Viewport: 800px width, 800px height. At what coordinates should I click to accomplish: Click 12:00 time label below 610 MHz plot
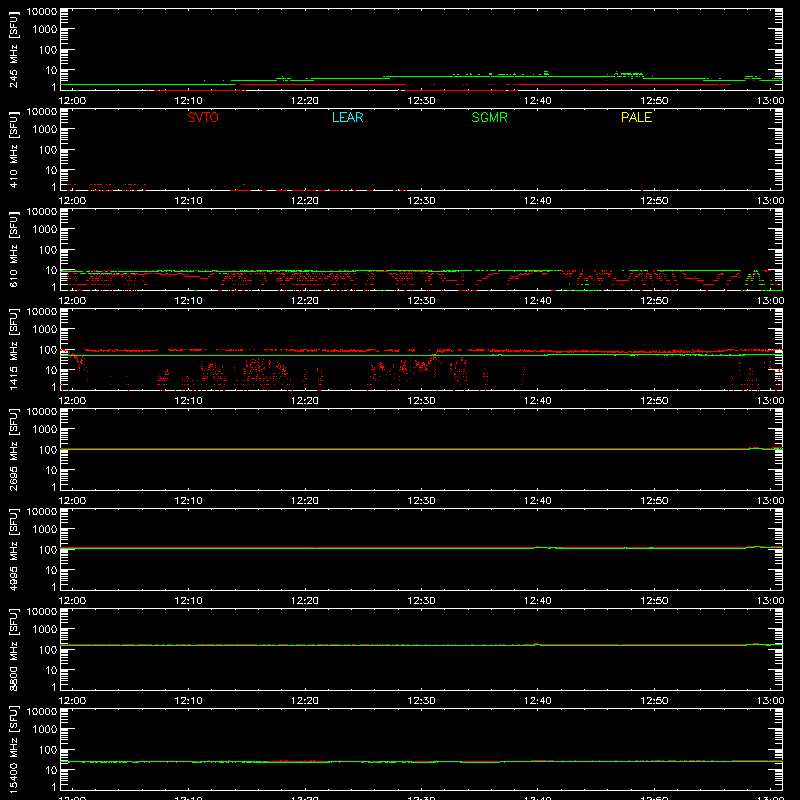coord(72,301)
